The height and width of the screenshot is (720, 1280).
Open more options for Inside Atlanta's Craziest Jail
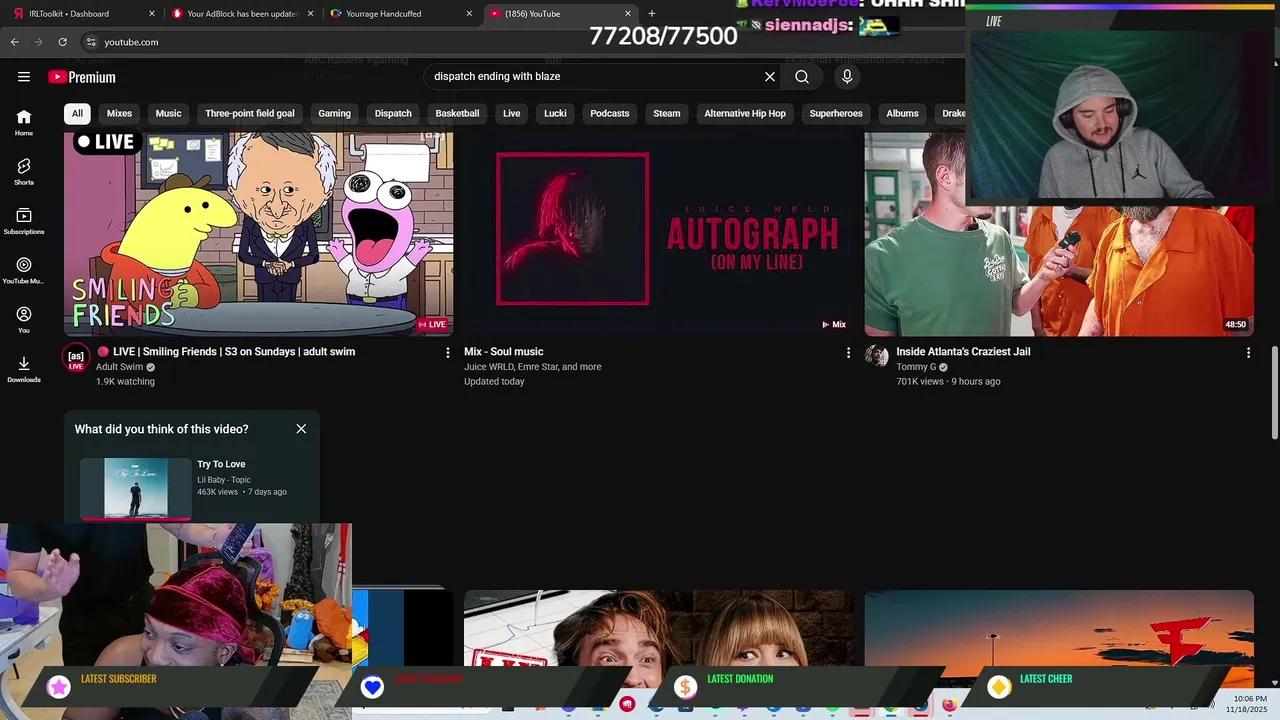(1248, 353)
